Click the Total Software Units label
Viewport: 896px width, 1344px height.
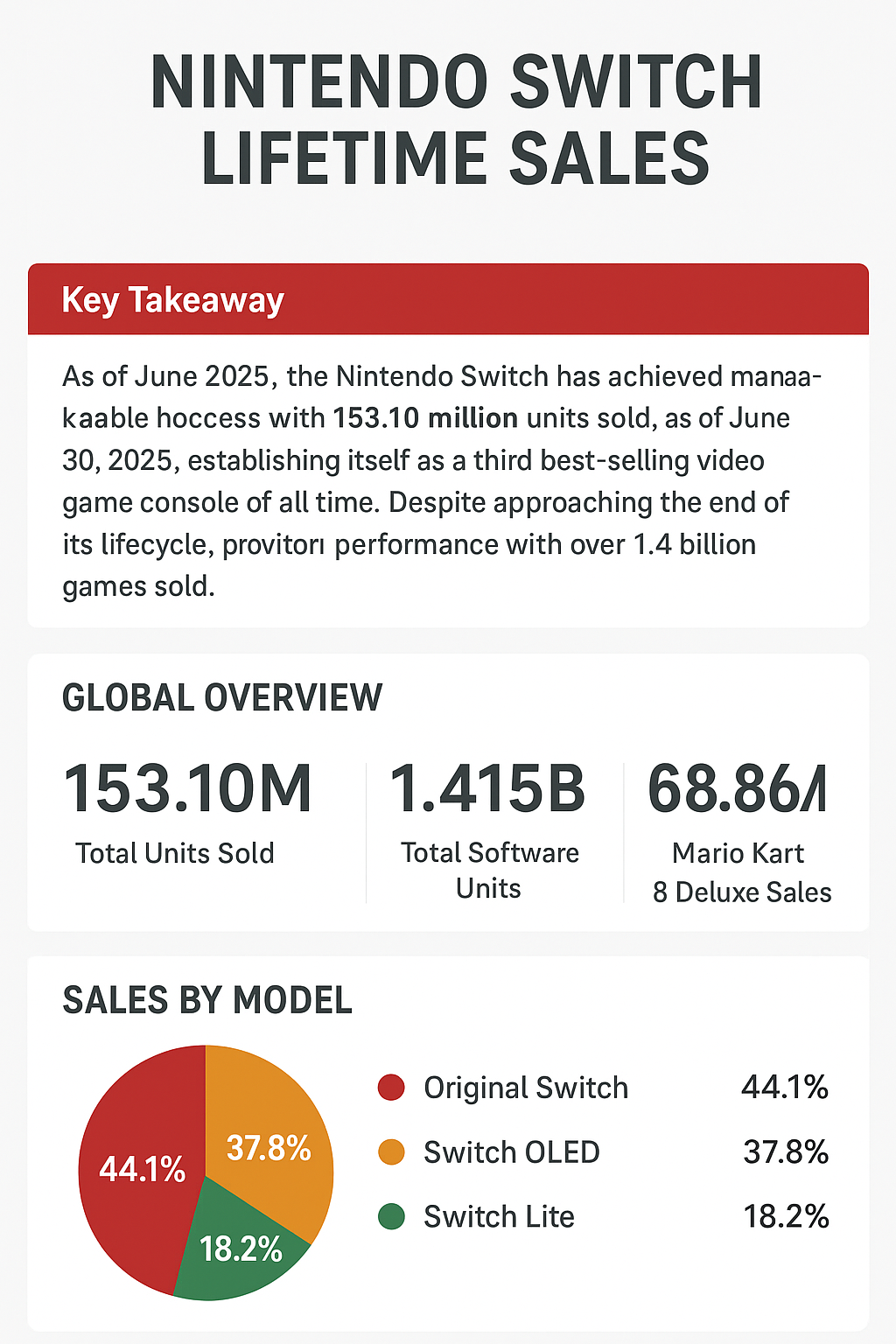(x=489, y=871)
